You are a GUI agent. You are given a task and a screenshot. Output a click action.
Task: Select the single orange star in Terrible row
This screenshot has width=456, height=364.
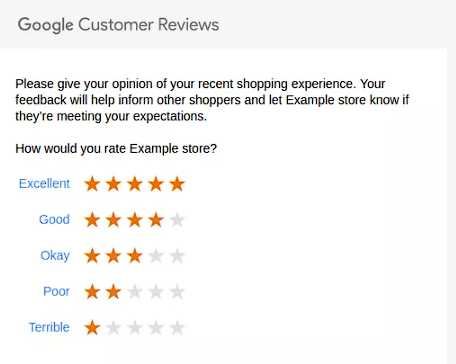(92, 328)
